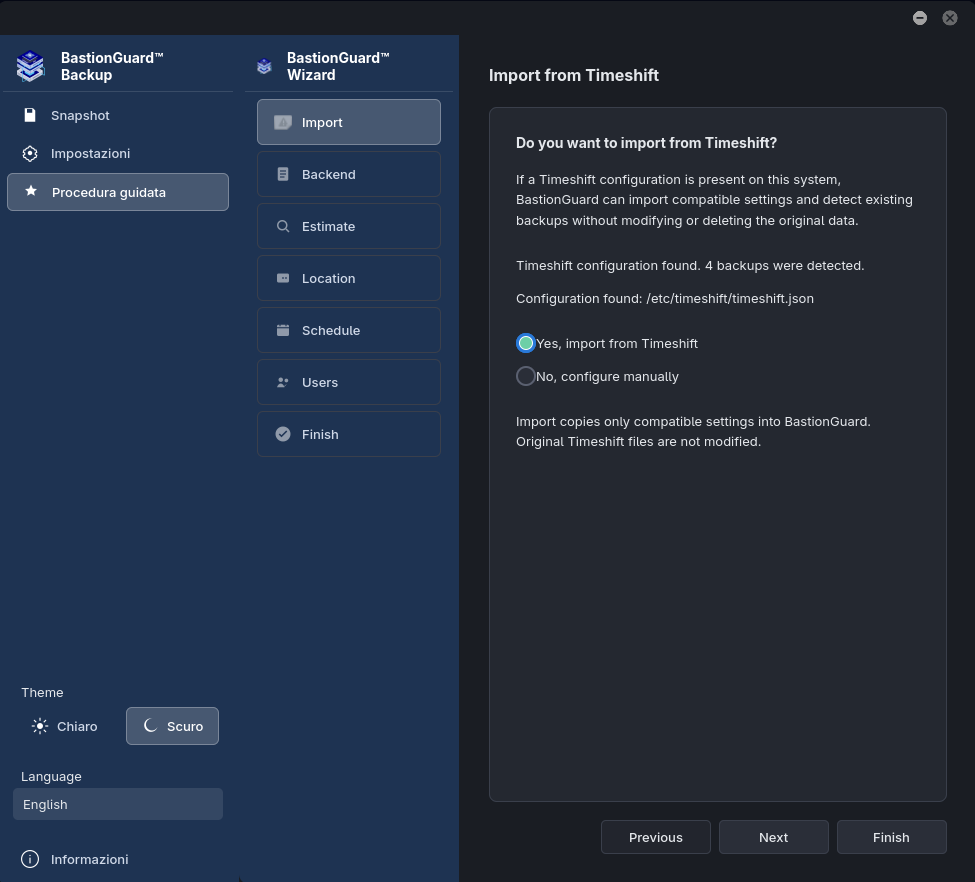Click the Previous button
This screenshot has height=882, width=975.
point(655,837)
